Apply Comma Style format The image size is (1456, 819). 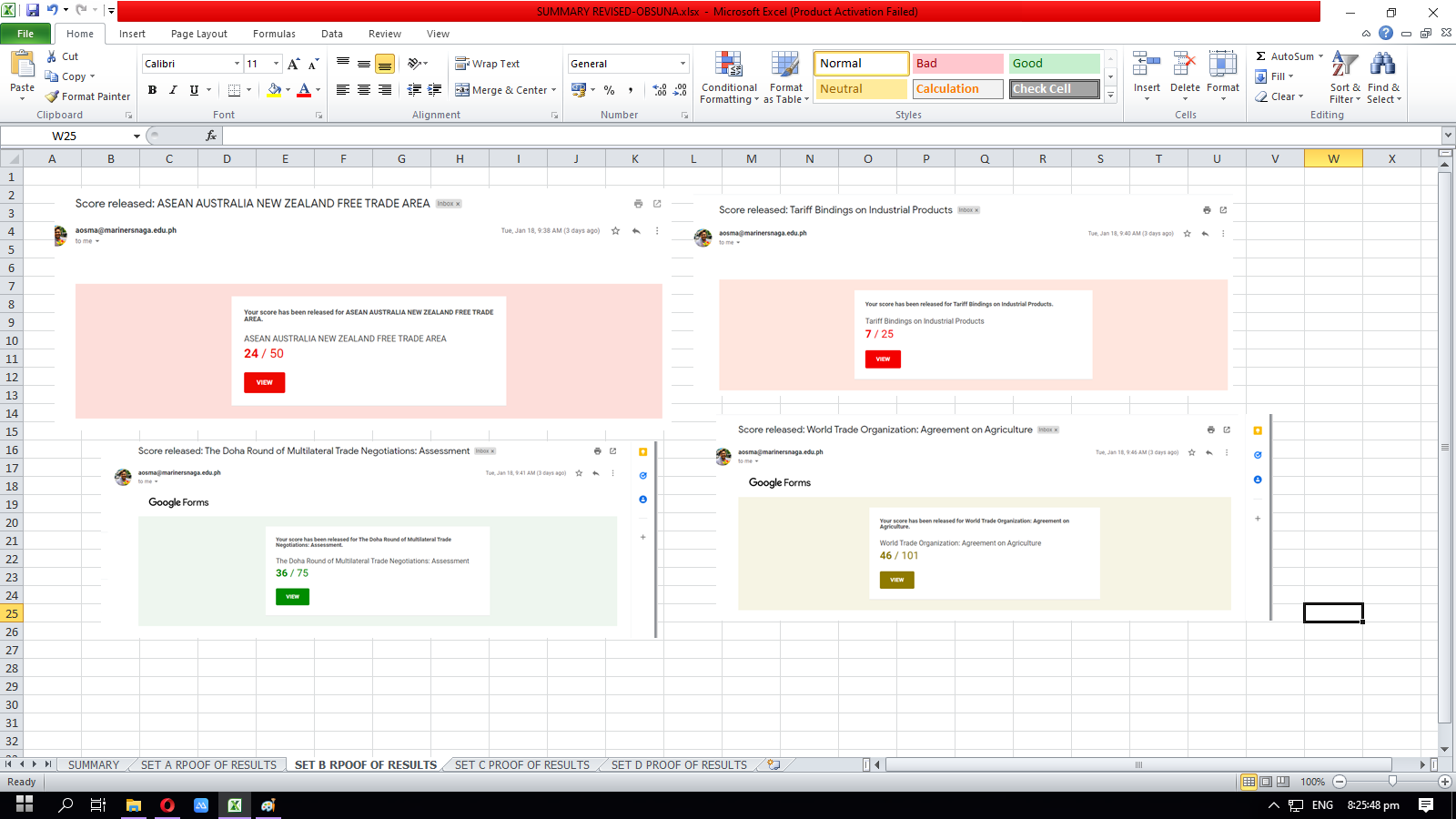tap(631, 90)
